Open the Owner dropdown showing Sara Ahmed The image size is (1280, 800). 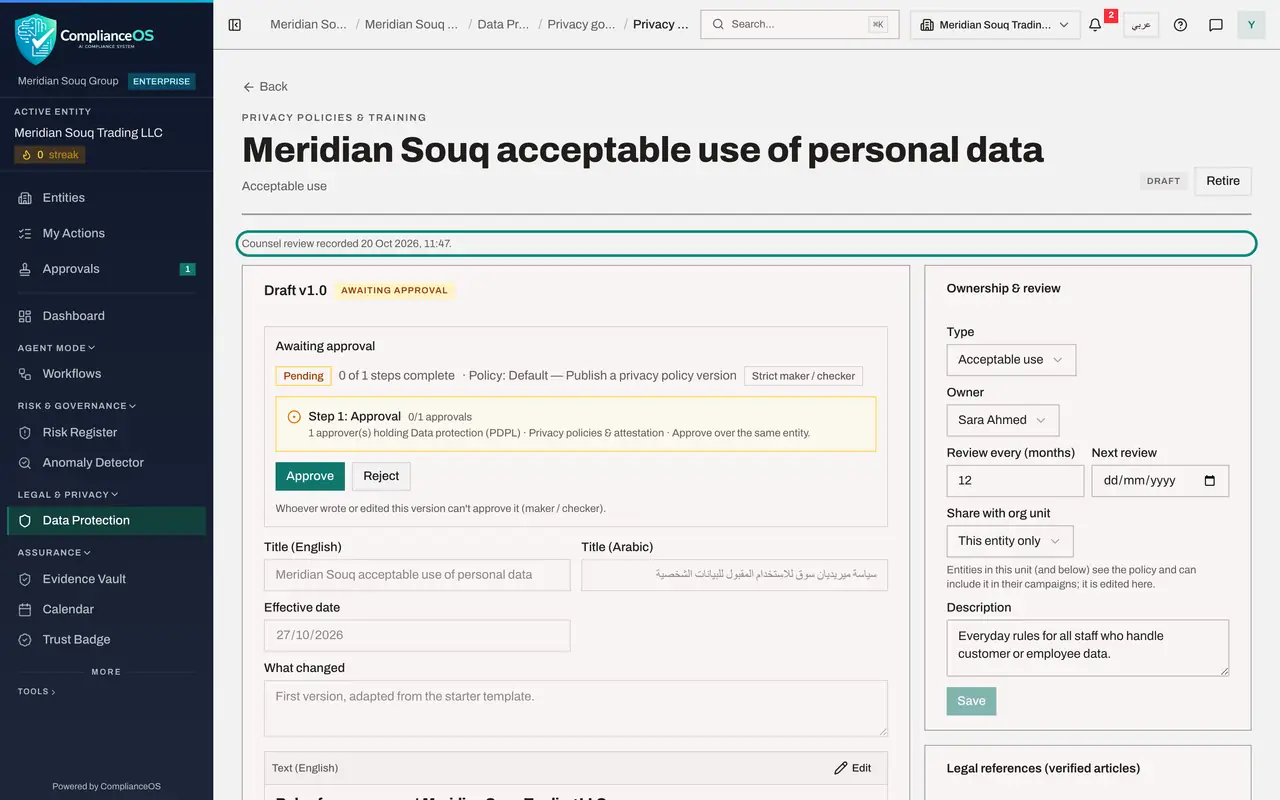click(x=1003, y=420)
